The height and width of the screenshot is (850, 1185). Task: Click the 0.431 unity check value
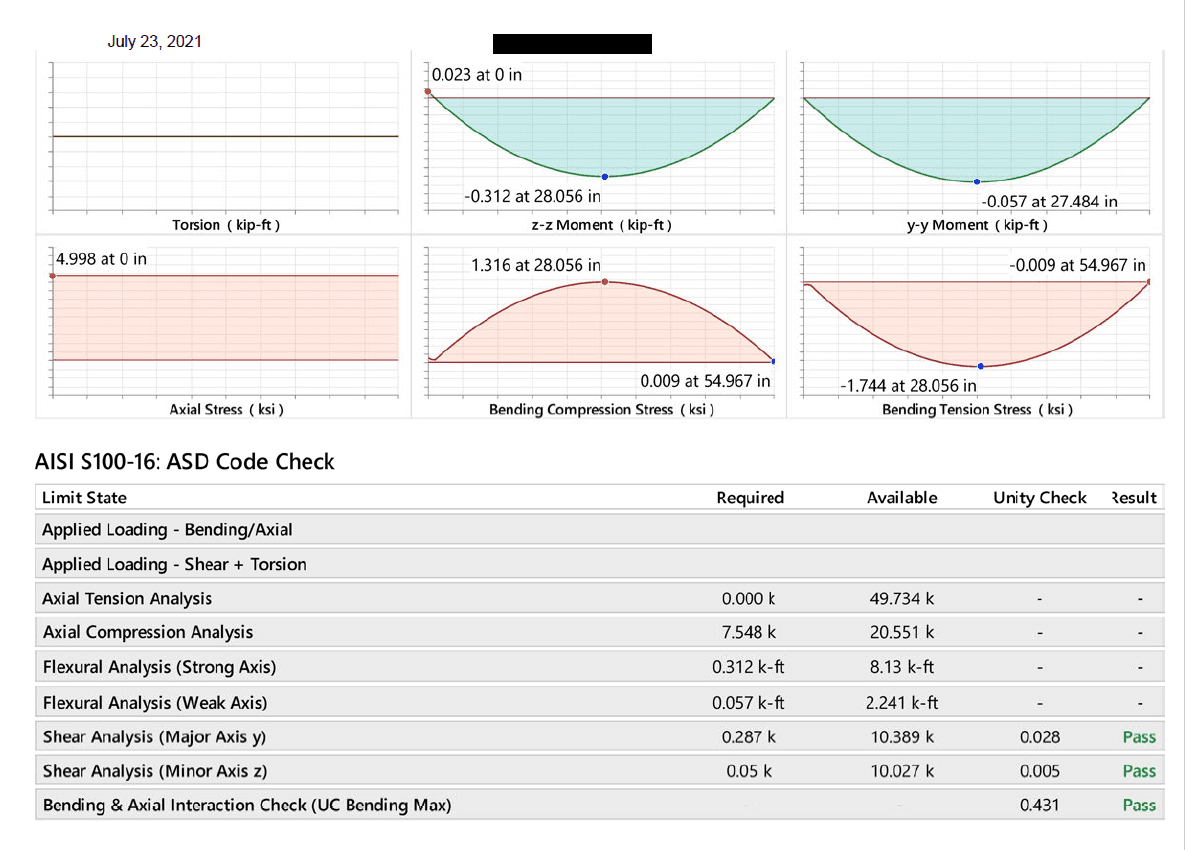(x=1039, y=805)
